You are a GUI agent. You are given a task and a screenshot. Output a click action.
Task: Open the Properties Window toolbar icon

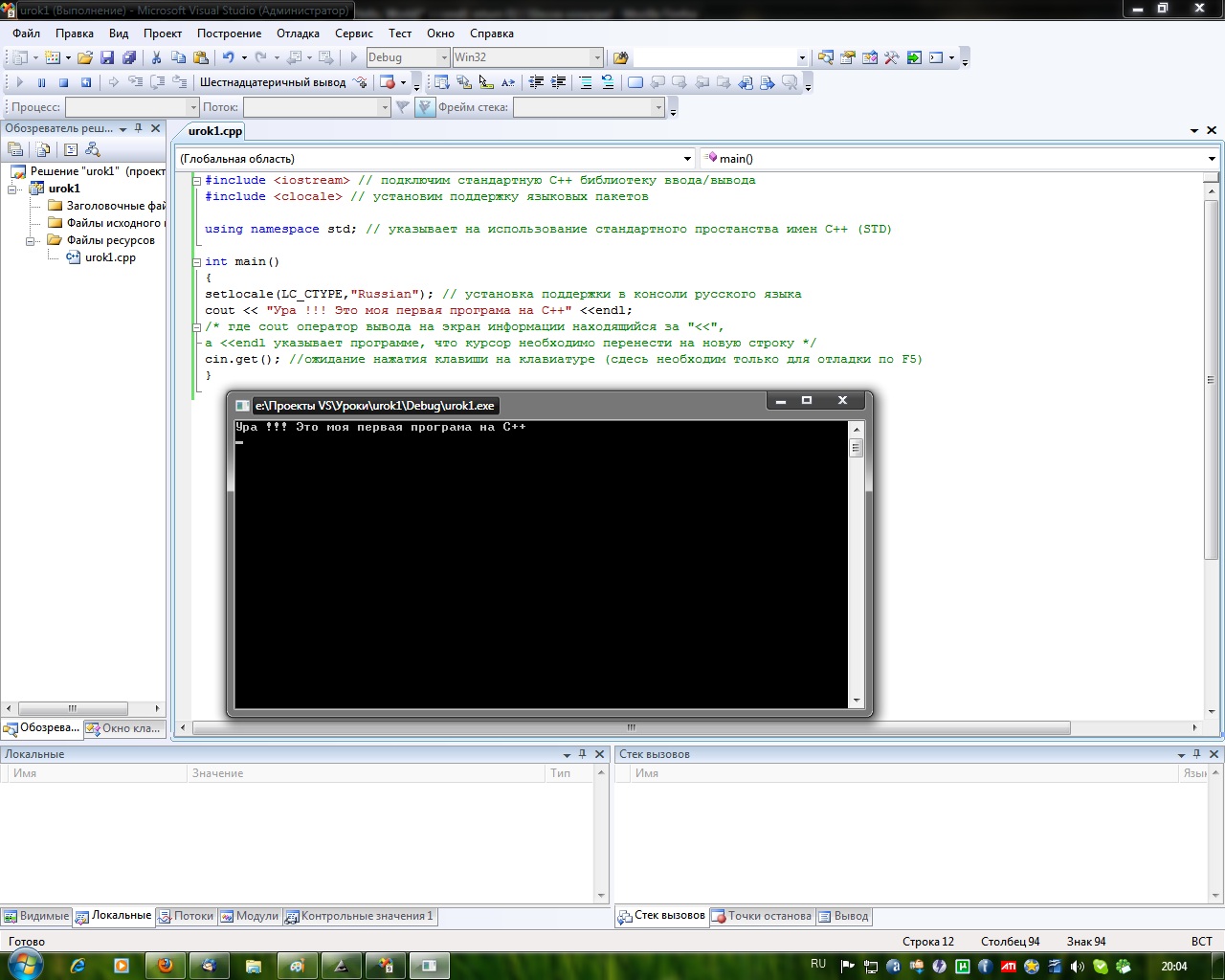[847, 57]
